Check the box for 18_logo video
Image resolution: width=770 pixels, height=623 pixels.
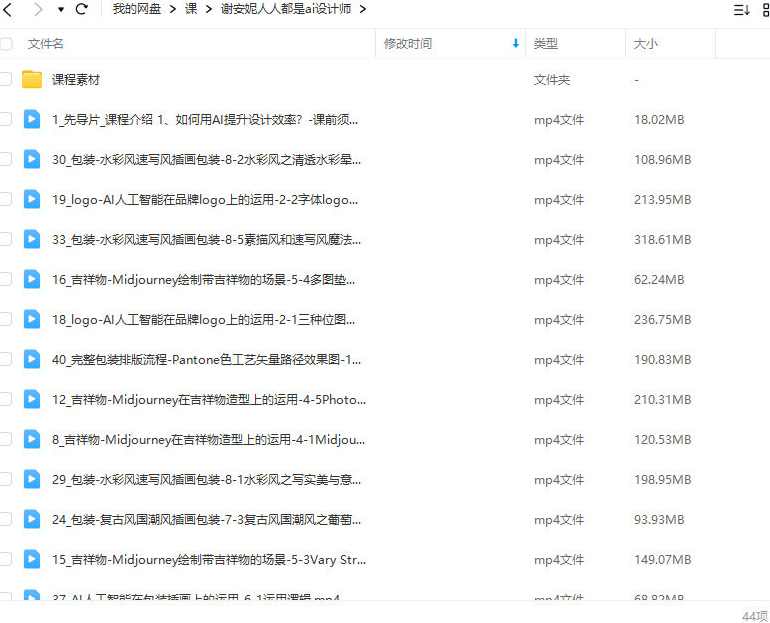tap(6, 319)
